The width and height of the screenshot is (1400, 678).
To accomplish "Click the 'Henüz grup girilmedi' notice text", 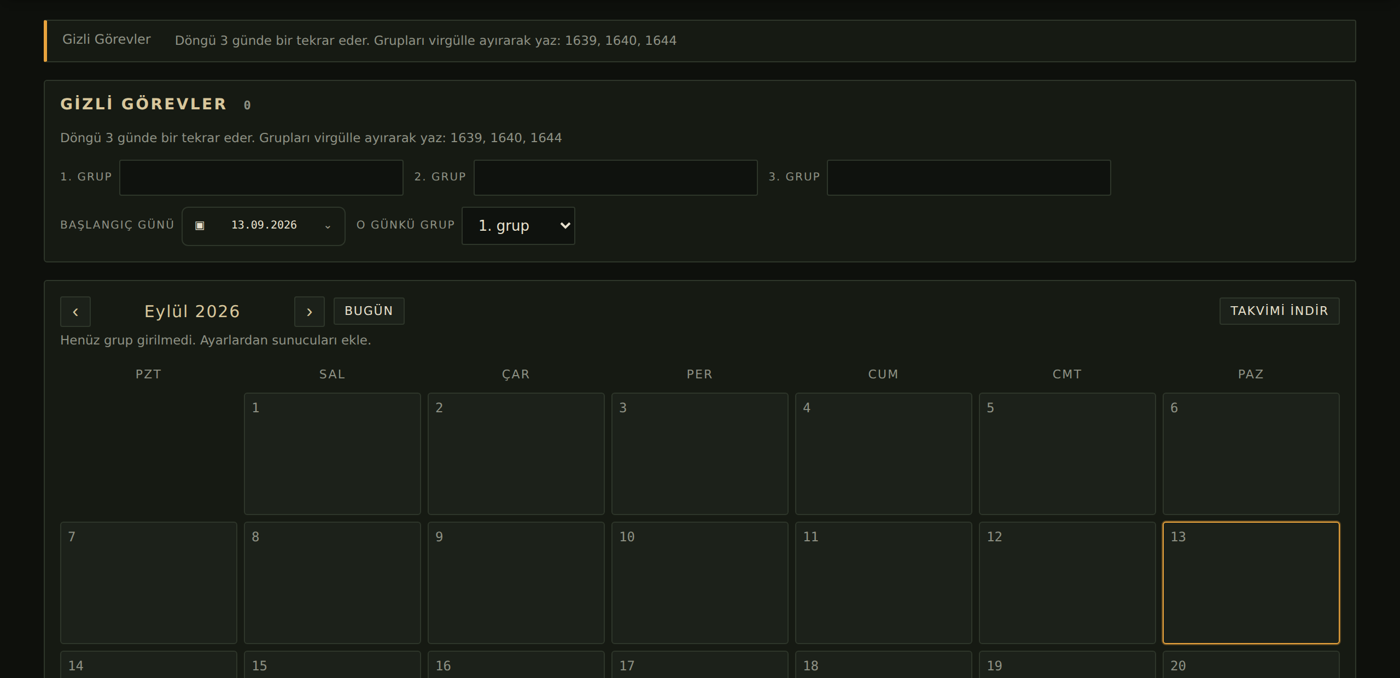I will click(215, 340).
